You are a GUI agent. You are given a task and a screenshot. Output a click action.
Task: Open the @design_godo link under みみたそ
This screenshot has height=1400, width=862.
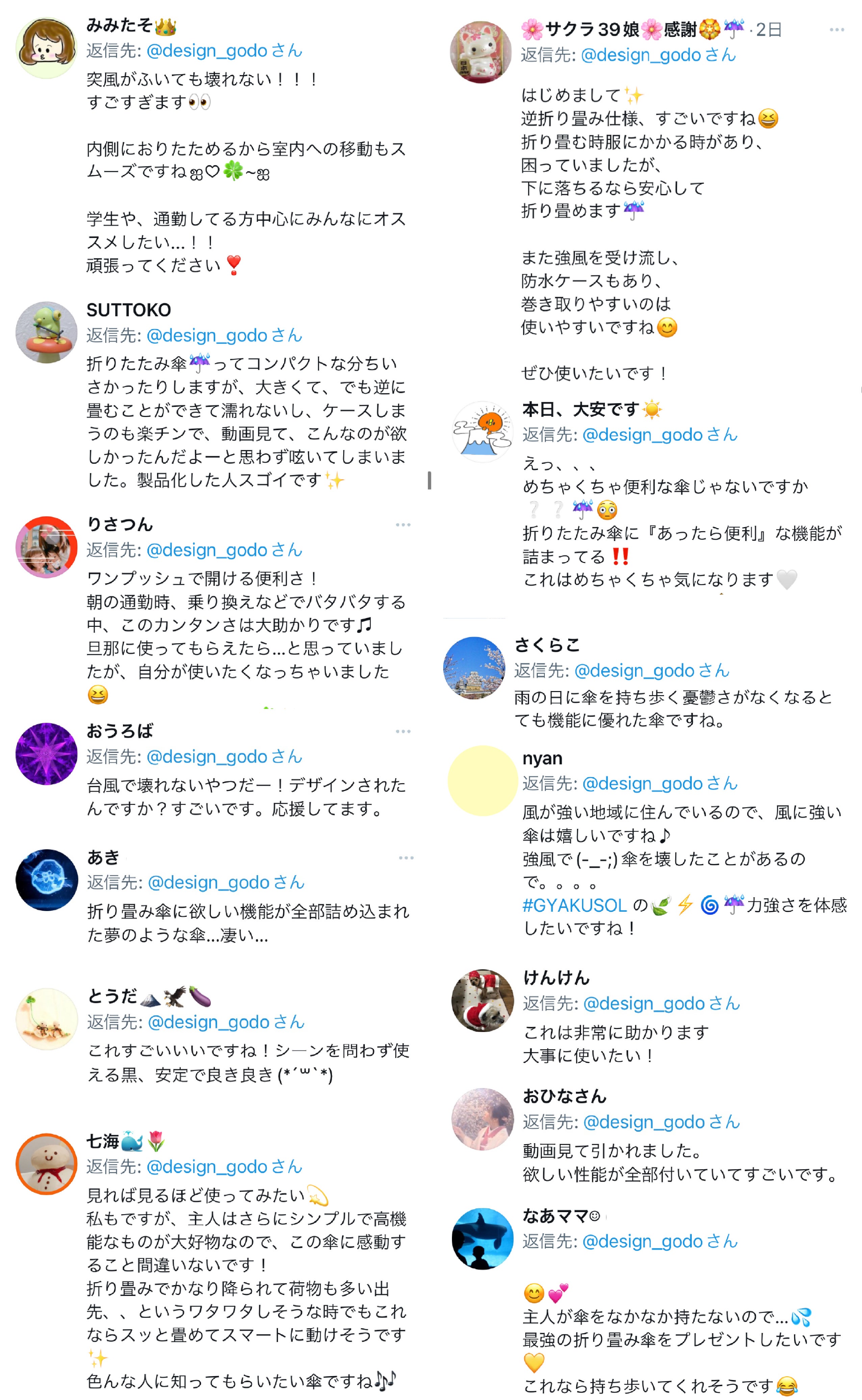207,51
